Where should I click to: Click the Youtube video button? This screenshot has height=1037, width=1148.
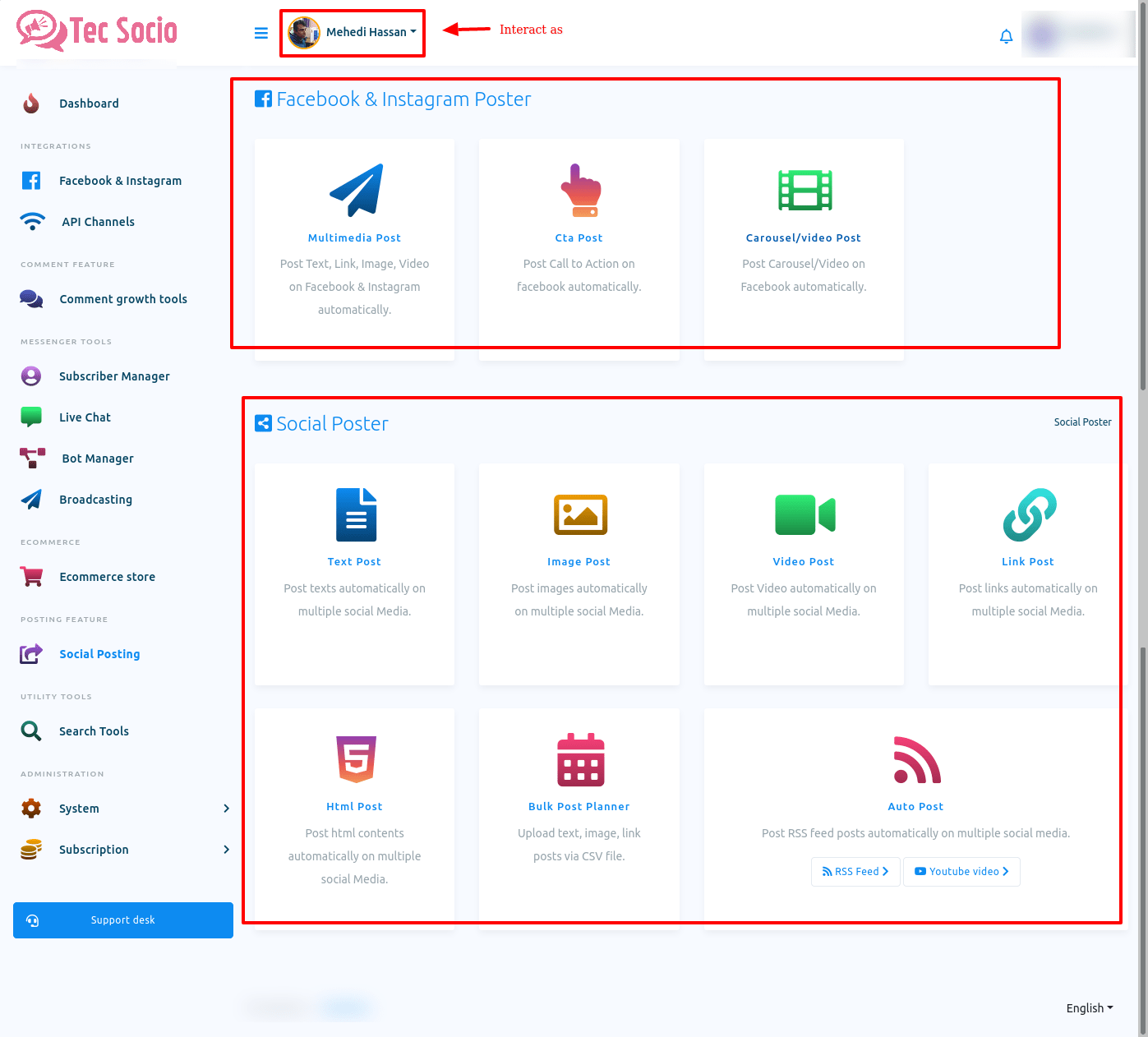[961, 872]
